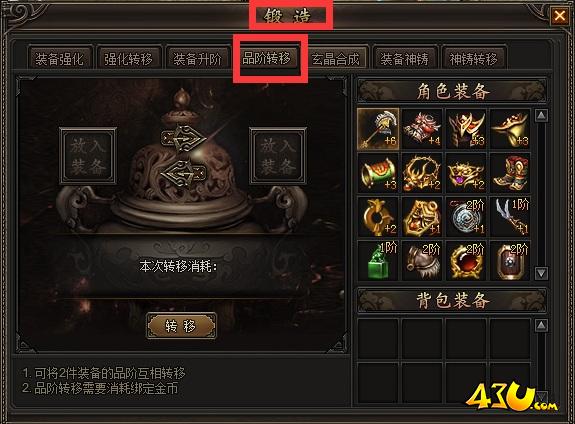Pick the +3 green scroll bracer icon
Image resolution: width=575 pixels, height=424 pixels.
378,173
